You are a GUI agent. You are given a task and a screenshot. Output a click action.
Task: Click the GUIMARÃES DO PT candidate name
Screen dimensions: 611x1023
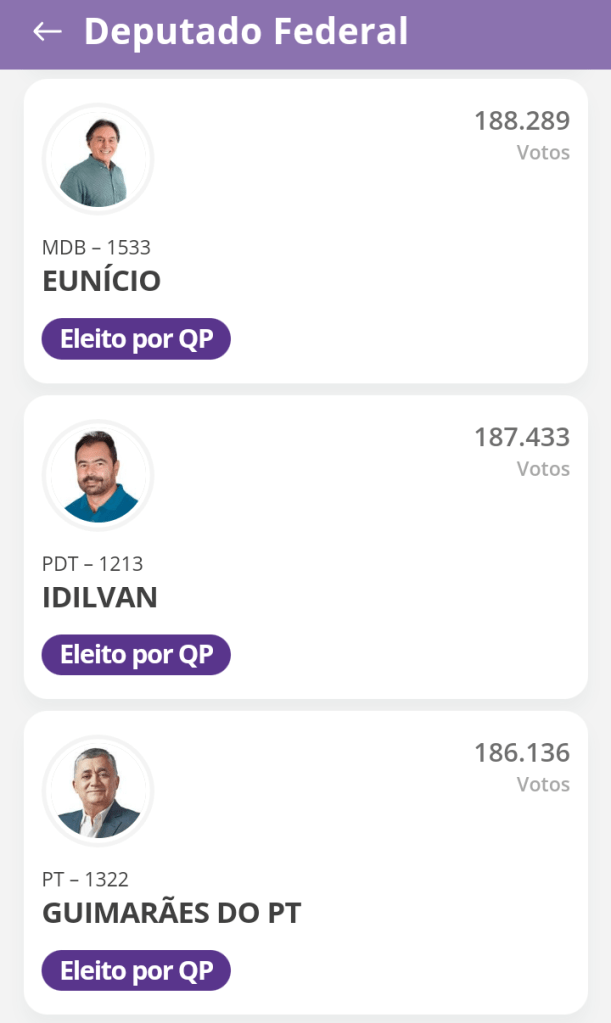[x=172, y=913]
